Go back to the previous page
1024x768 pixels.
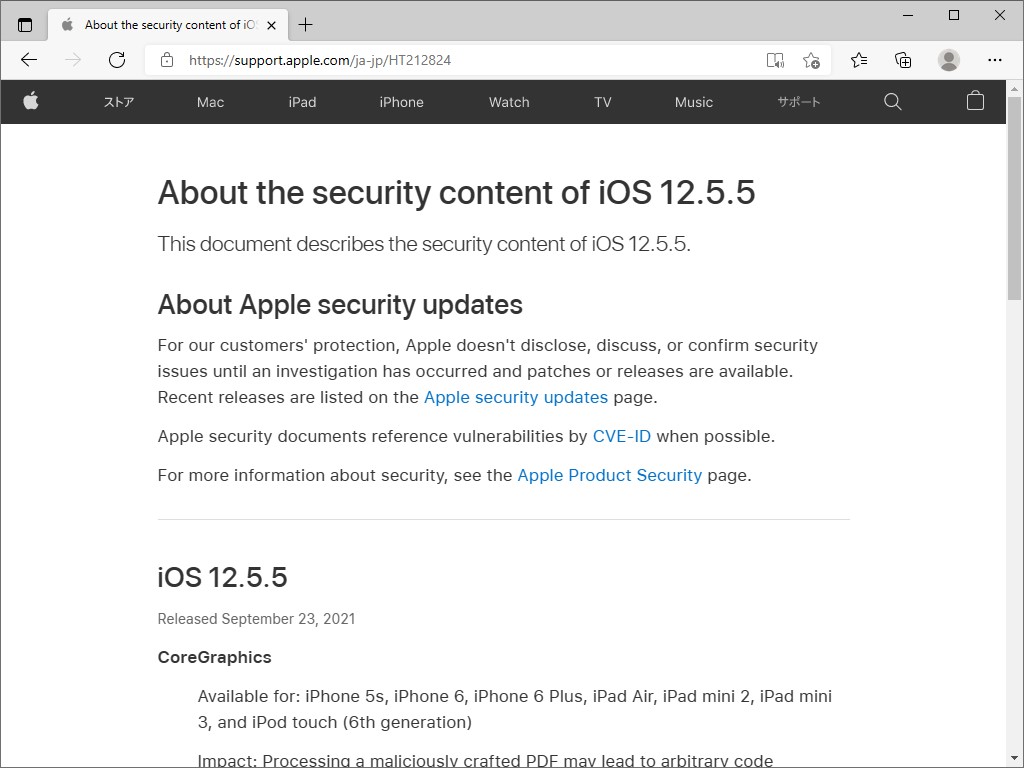[x=28, y=60]
